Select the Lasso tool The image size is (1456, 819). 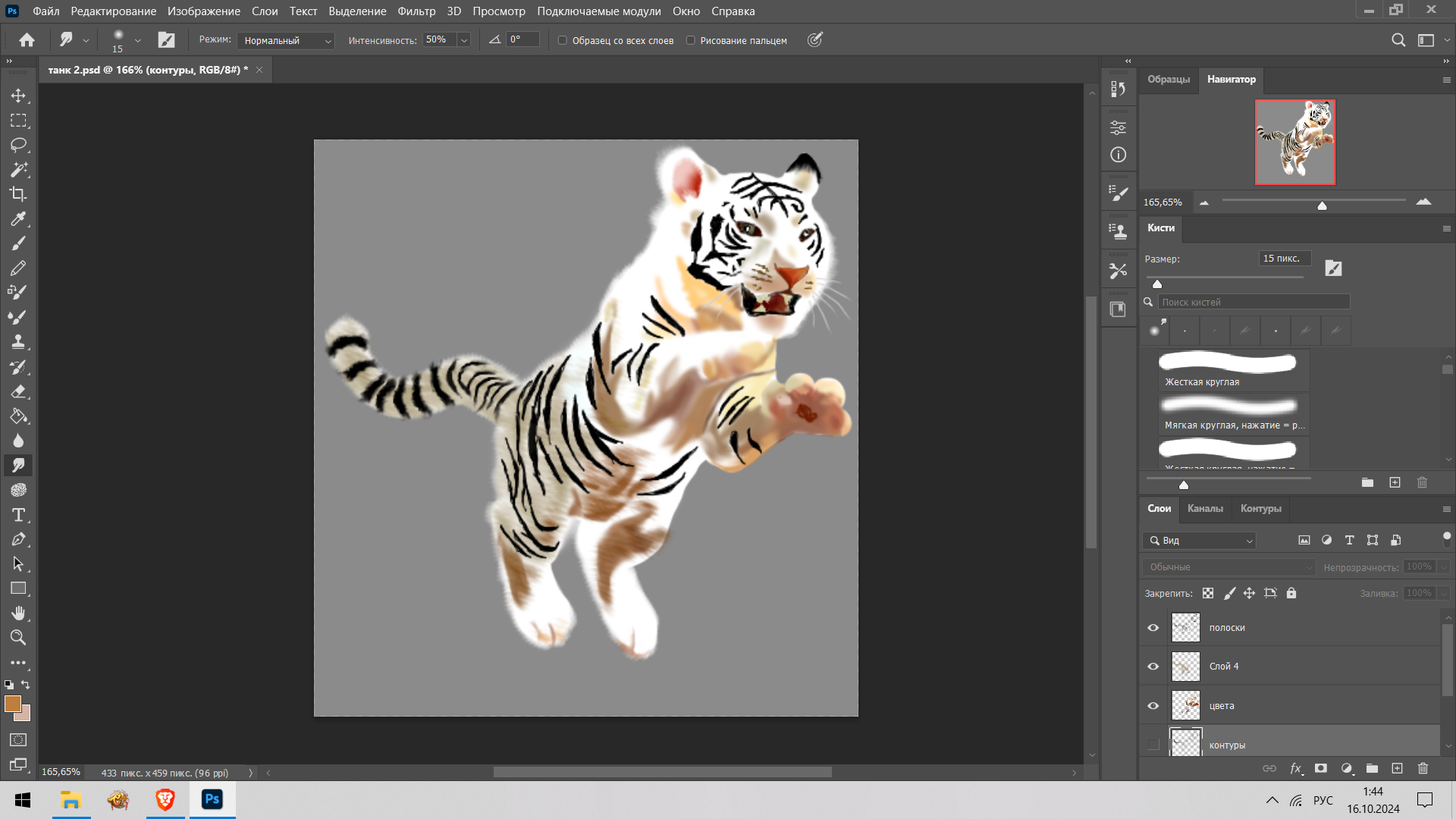point(18,145)
